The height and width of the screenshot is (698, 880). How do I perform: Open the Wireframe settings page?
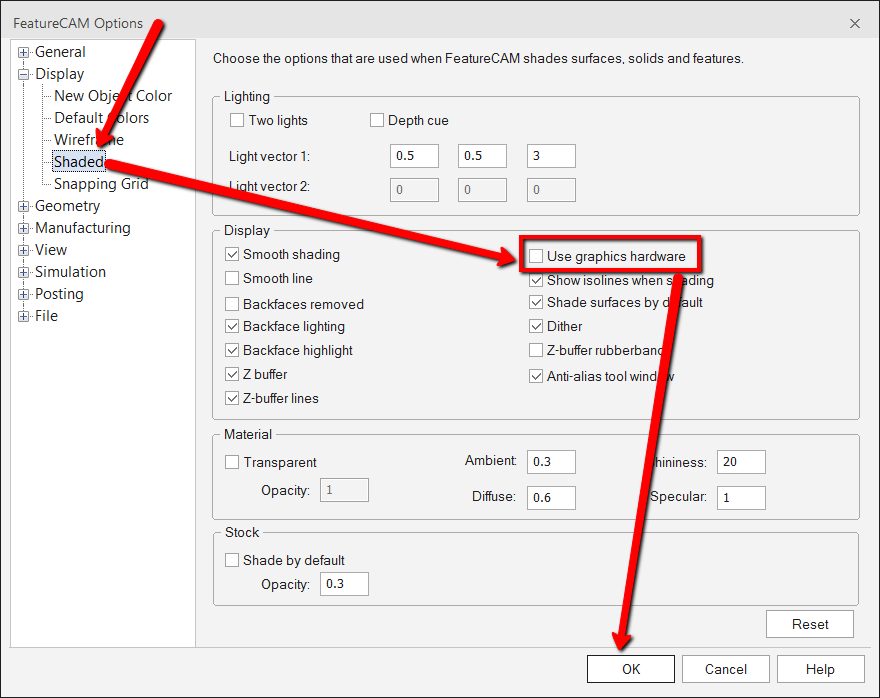click(x=89, y=140)
